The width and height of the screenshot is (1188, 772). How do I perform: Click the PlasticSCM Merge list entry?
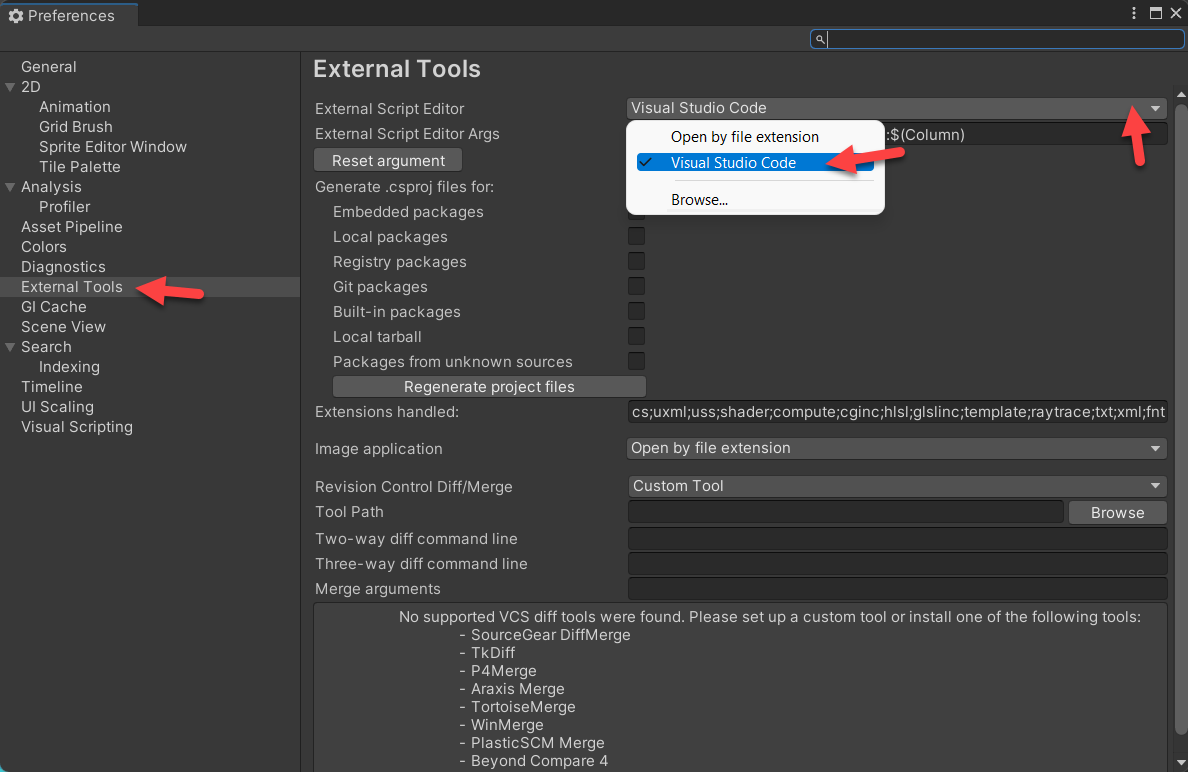pyautogui.click(x=538, y=743)
